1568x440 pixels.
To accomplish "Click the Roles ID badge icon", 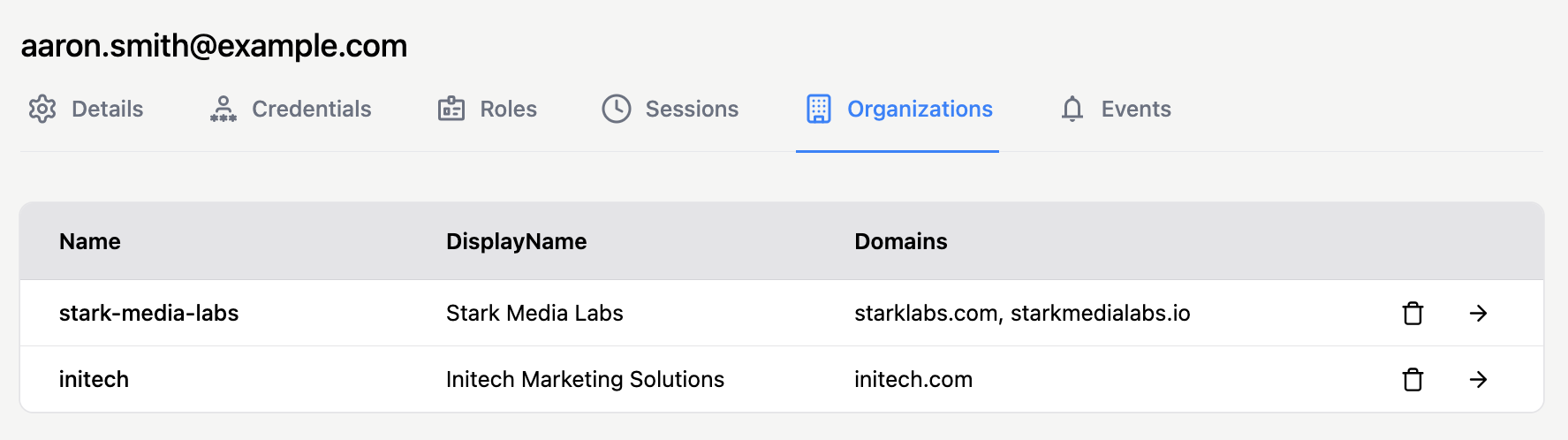I will pos(451,109).
